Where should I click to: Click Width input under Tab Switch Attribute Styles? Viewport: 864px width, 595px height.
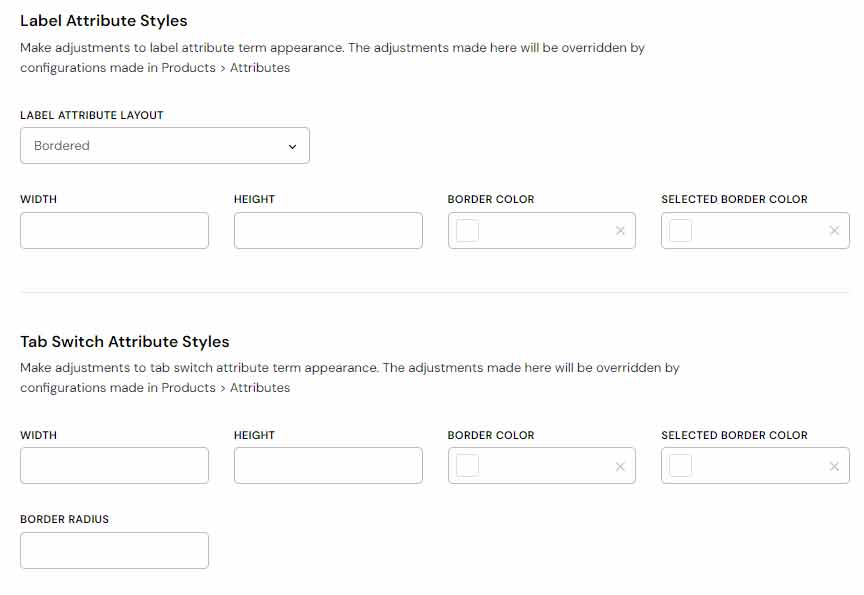[114, 466]
